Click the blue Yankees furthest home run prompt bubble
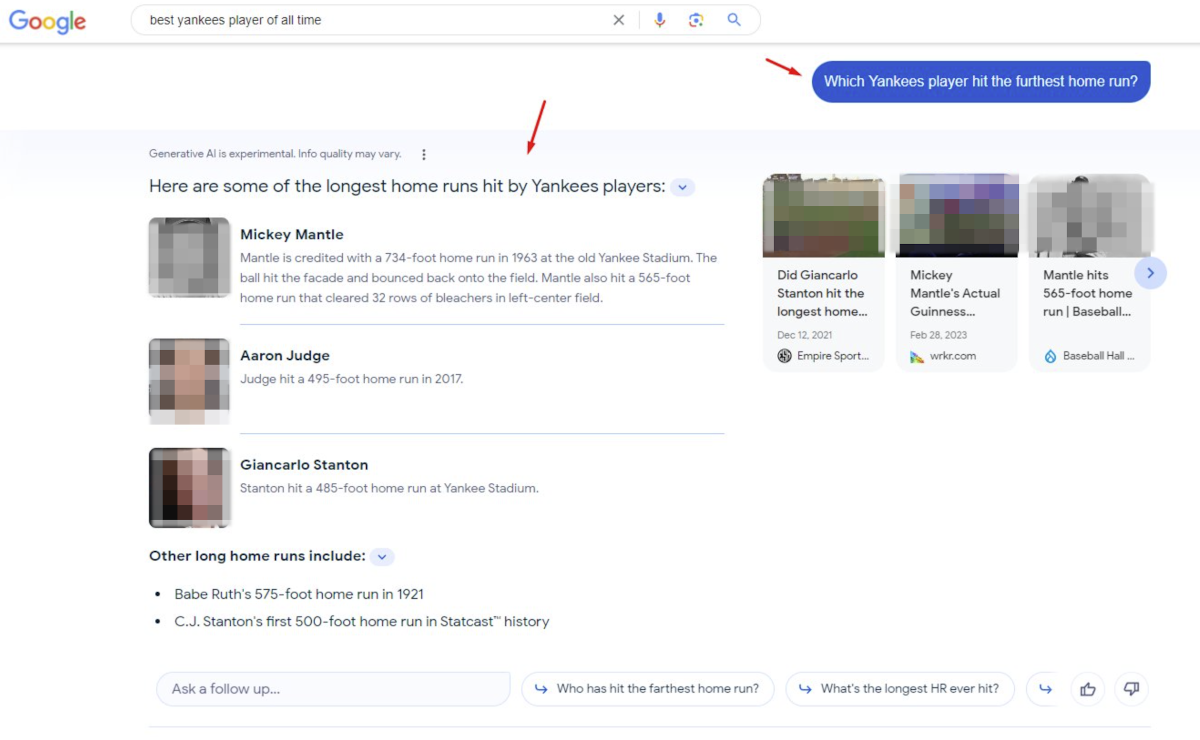The width and height of the screenshot is (1200, 740). 980,81
